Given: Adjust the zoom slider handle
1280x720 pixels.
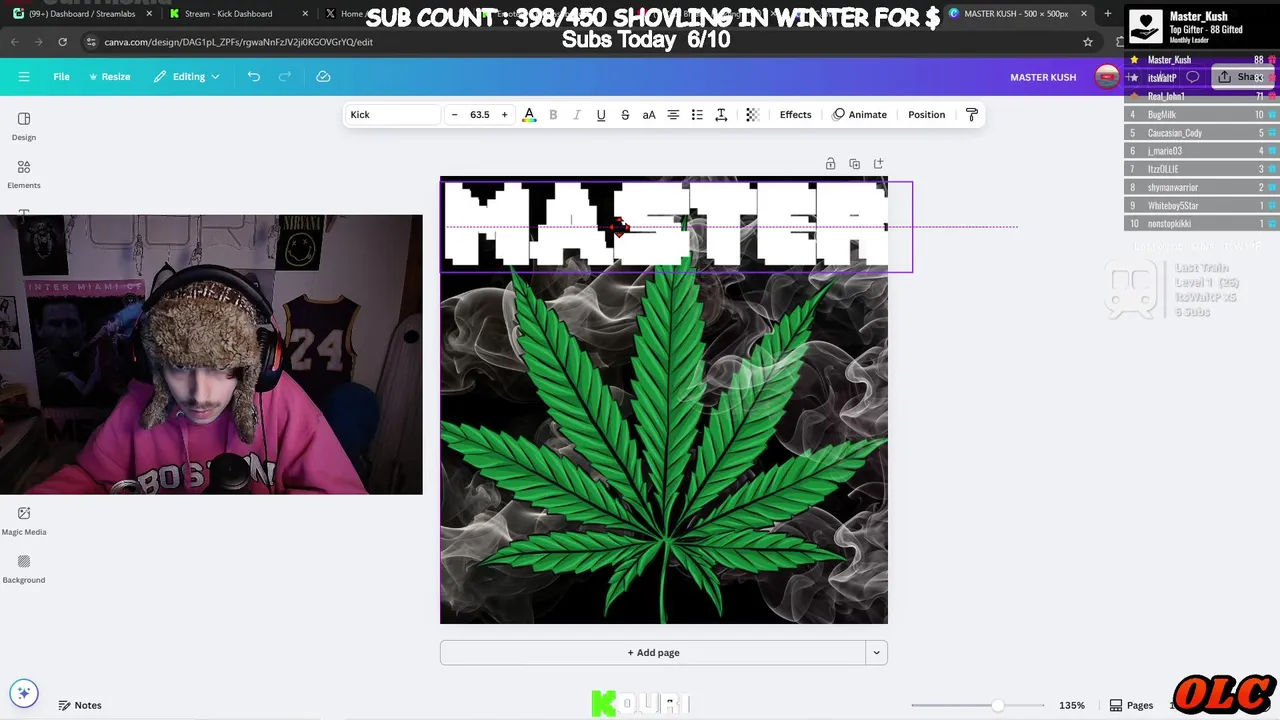Looking at the screenshot, I should click(x=997, y=705).
